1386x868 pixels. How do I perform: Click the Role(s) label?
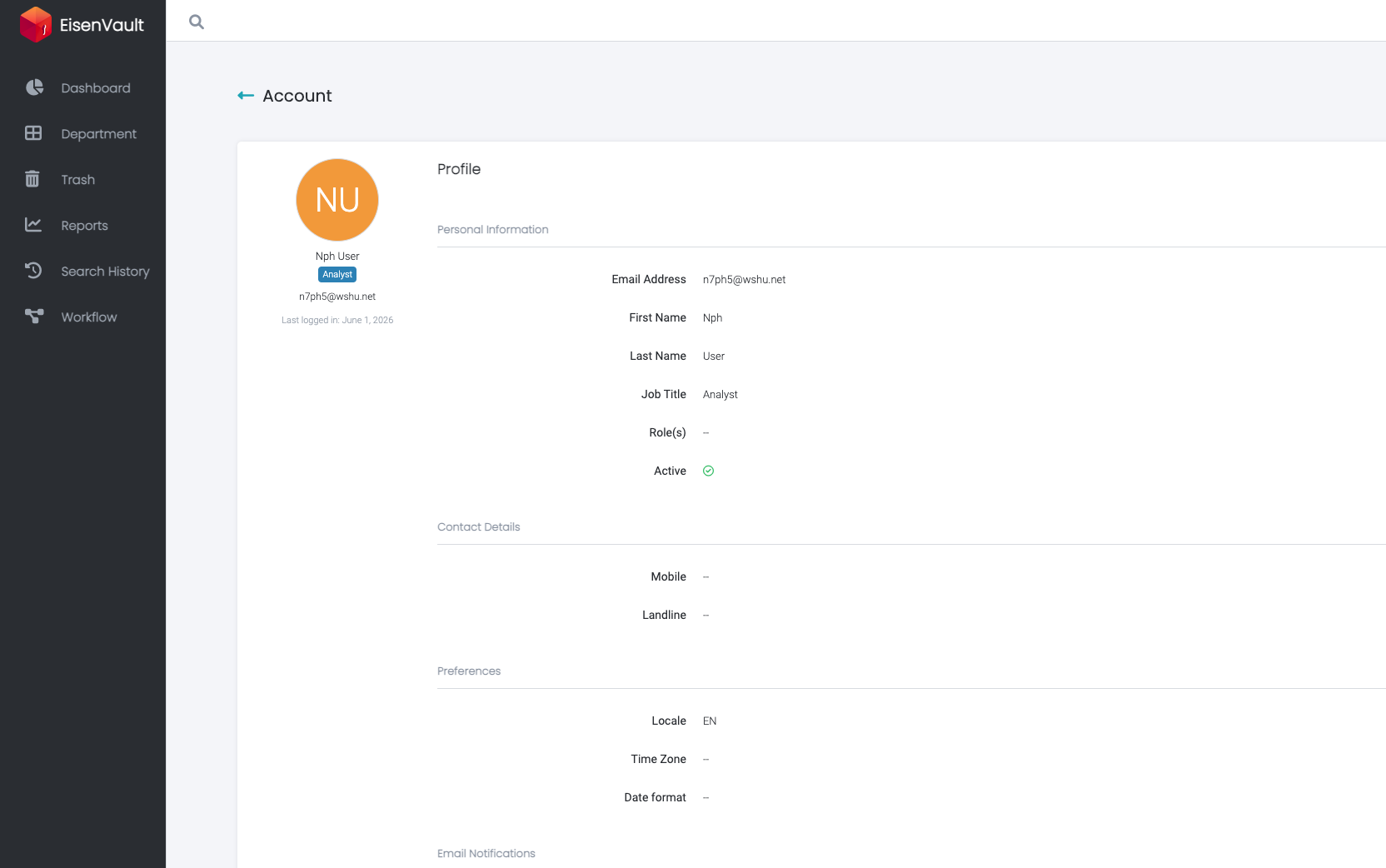[x=668, y=432]
